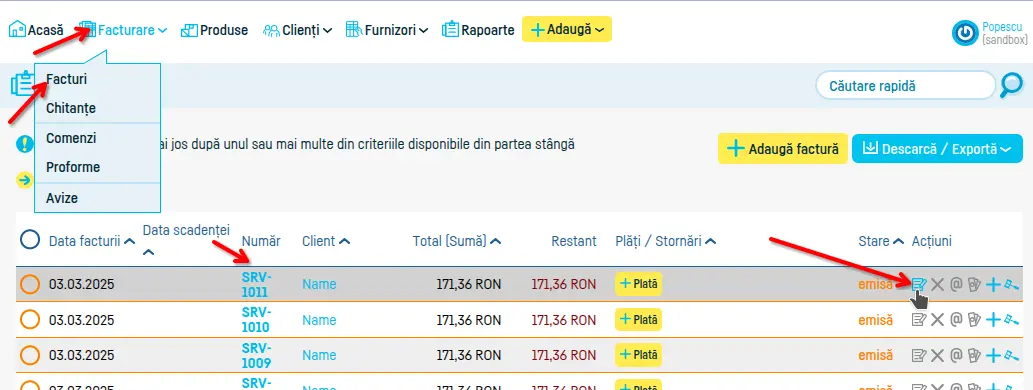Click the yellow arrow circle icon

tap(24, 180)
